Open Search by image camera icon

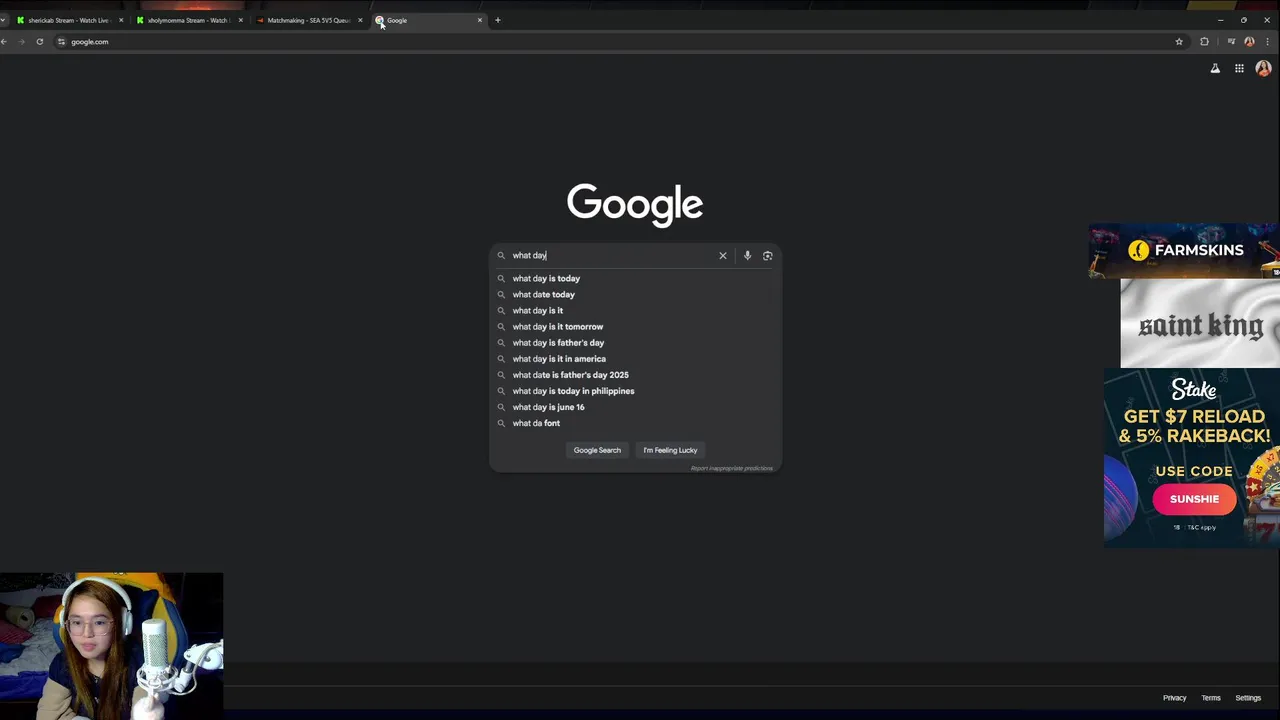click(x=768, y=256)
